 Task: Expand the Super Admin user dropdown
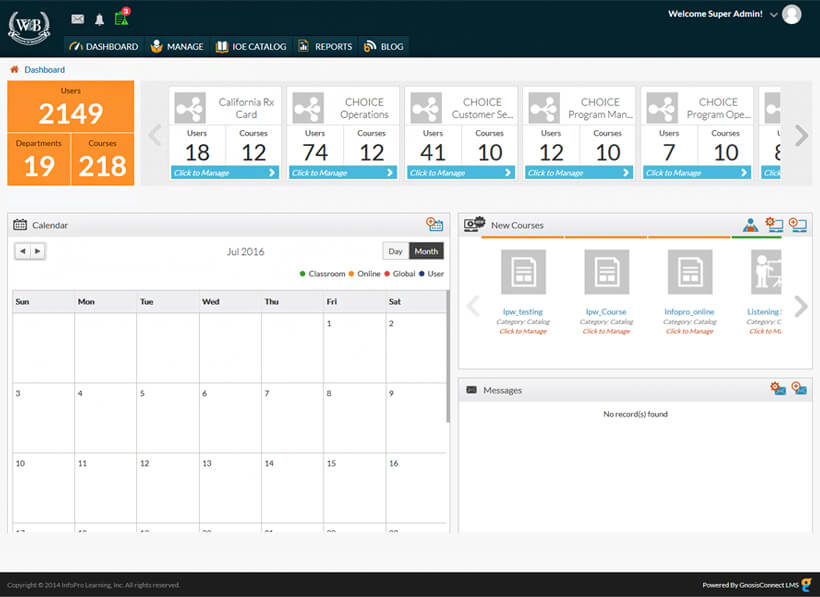[x=774, y=15]
